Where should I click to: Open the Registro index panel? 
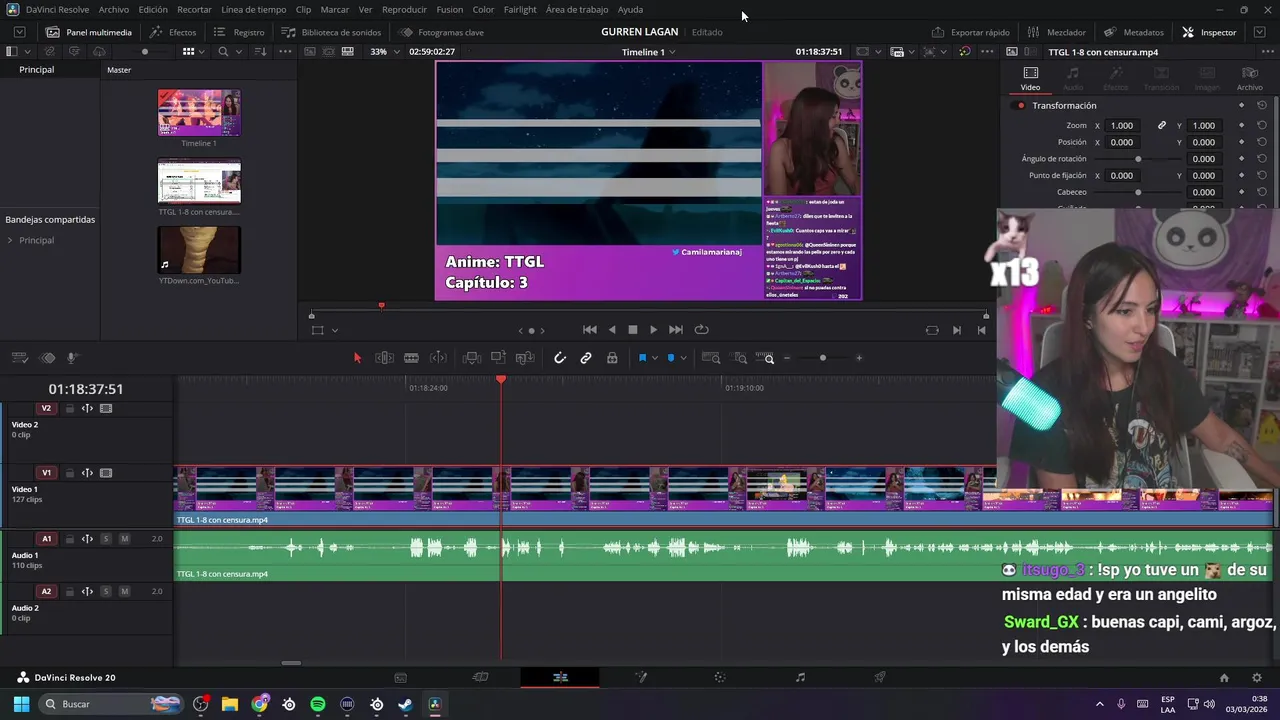tap(239, 32)
